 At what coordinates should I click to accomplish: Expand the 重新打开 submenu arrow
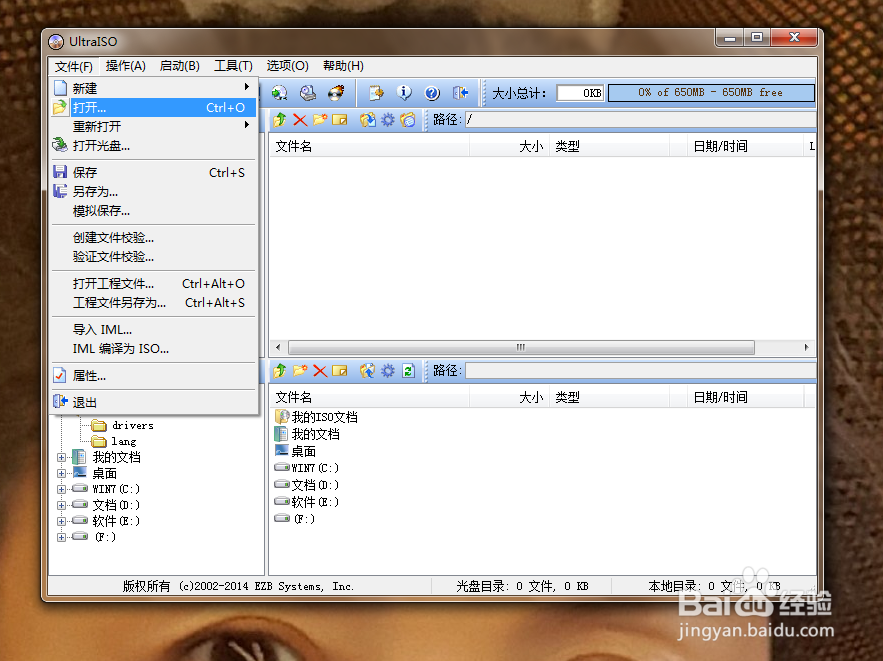point(247,124)
